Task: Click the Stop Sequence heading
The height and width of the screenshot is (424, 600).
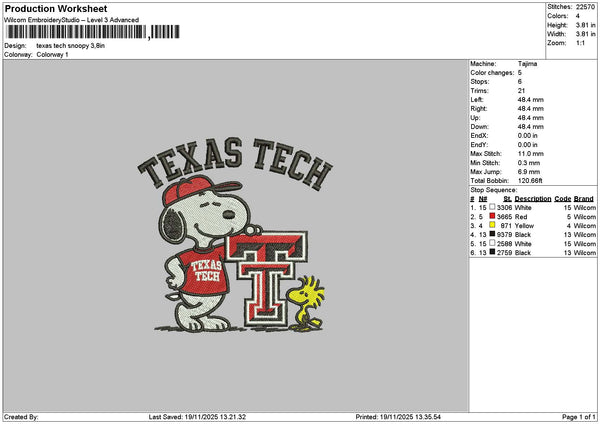Action: tap(493, 190)
